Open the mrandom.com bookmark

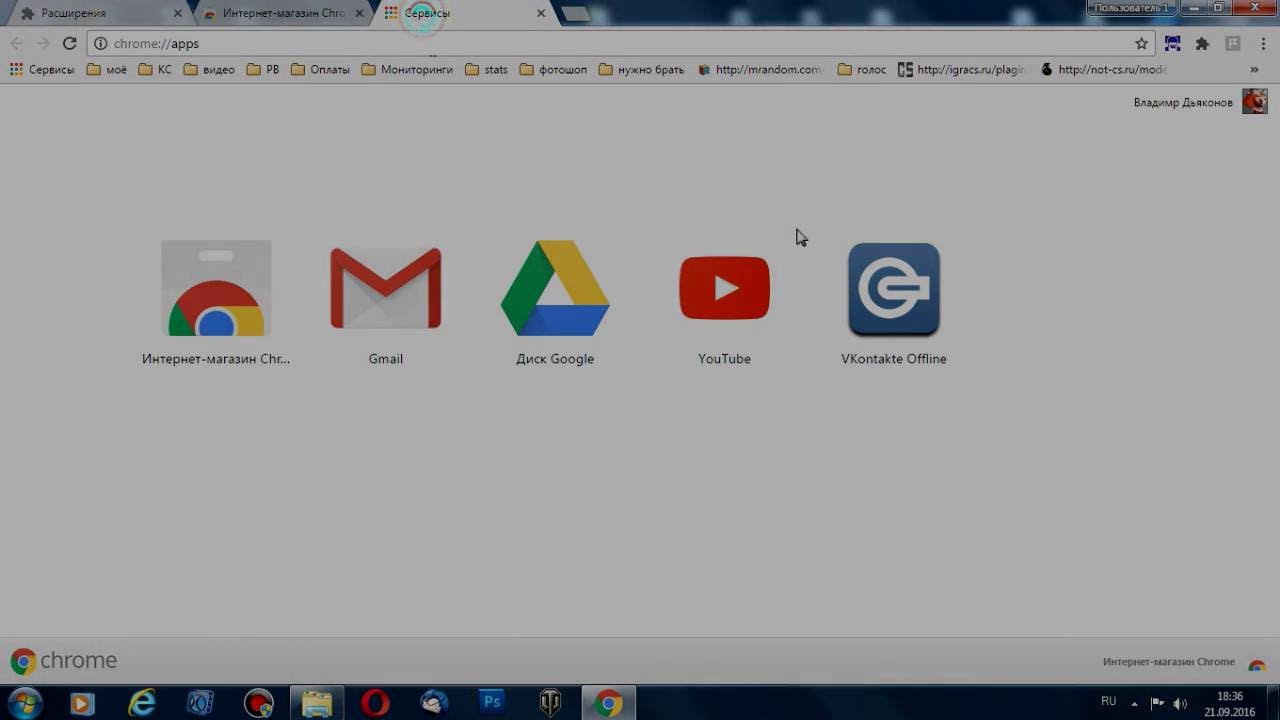click(761, 70)
